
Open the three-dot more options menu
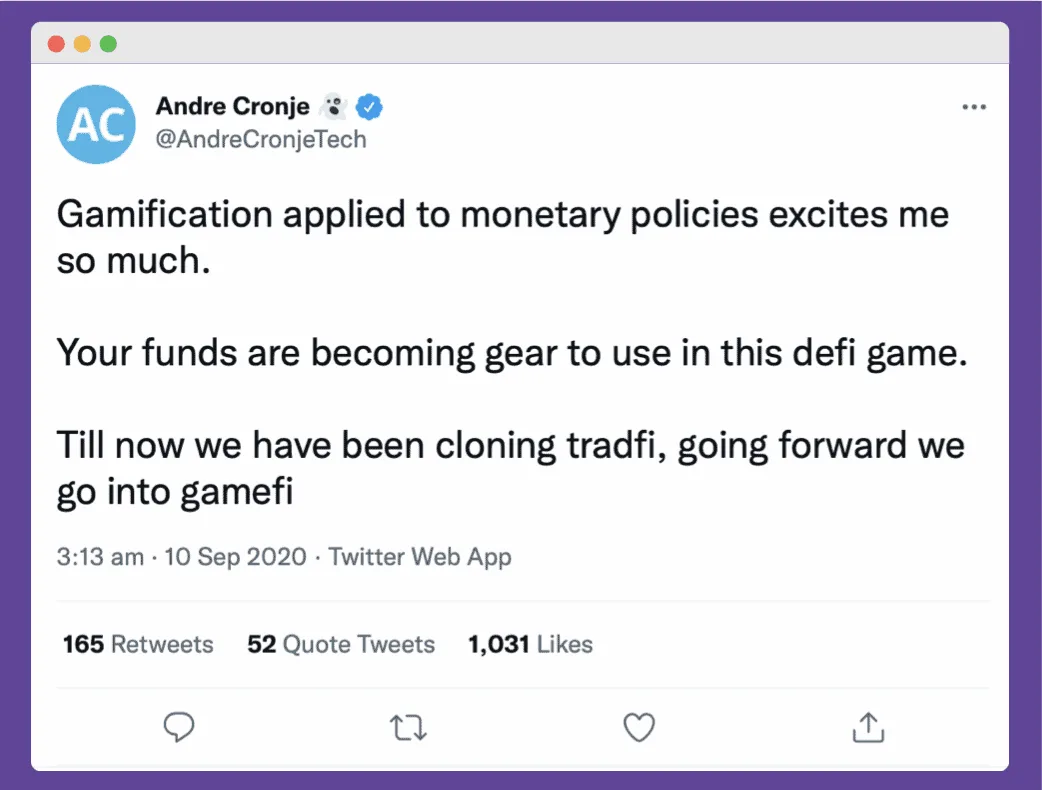point(974,106)
